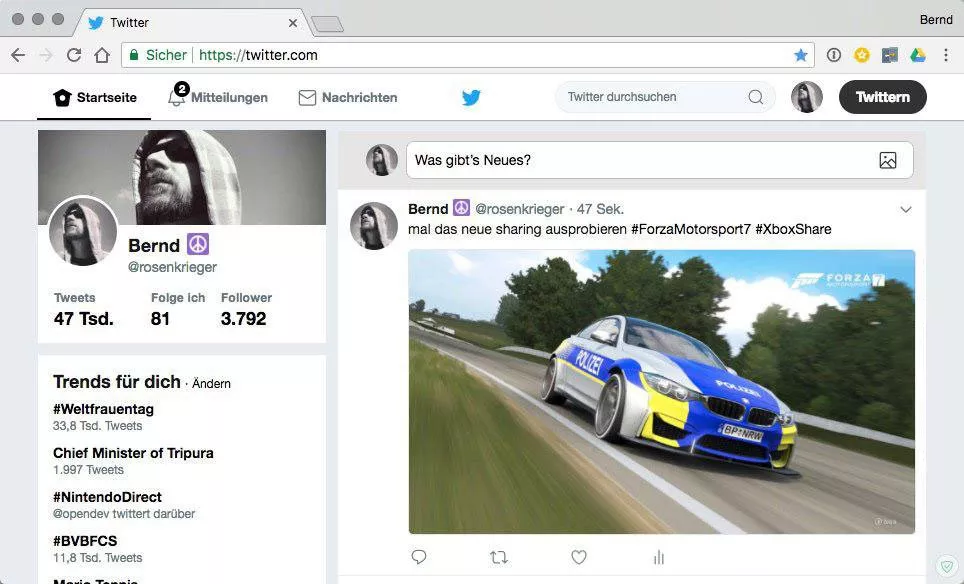The height and width of the screenshot is (584, 964).
Task: Bookmark page with the blue star icon
Action: point(800,55)
